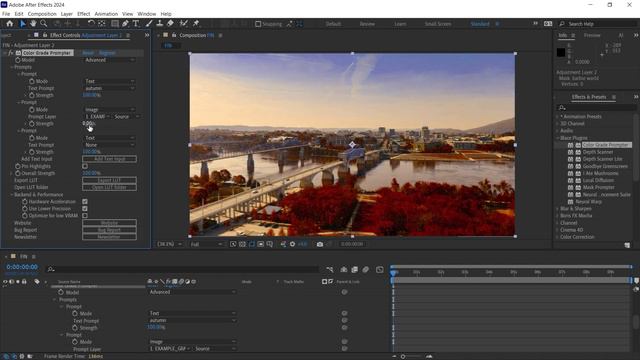Image resolution: width=640 pixels, height=360 pixels.
Task: Select the Puppet Pin tool
Action: [x=196, y=24]
